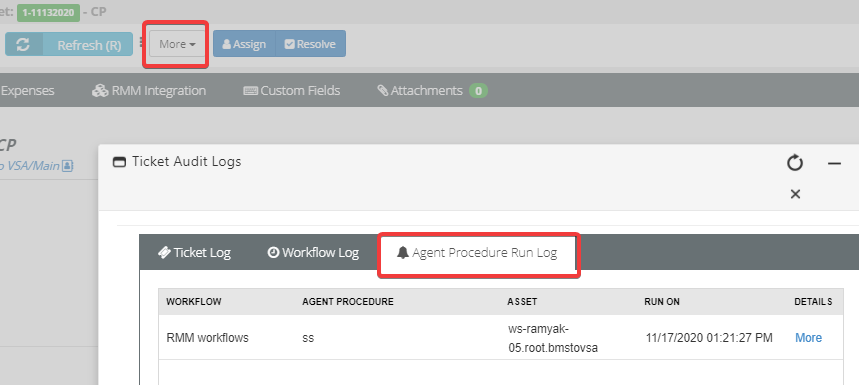Click the contact card icon beside VSA/Main

[x=67, y=165]
